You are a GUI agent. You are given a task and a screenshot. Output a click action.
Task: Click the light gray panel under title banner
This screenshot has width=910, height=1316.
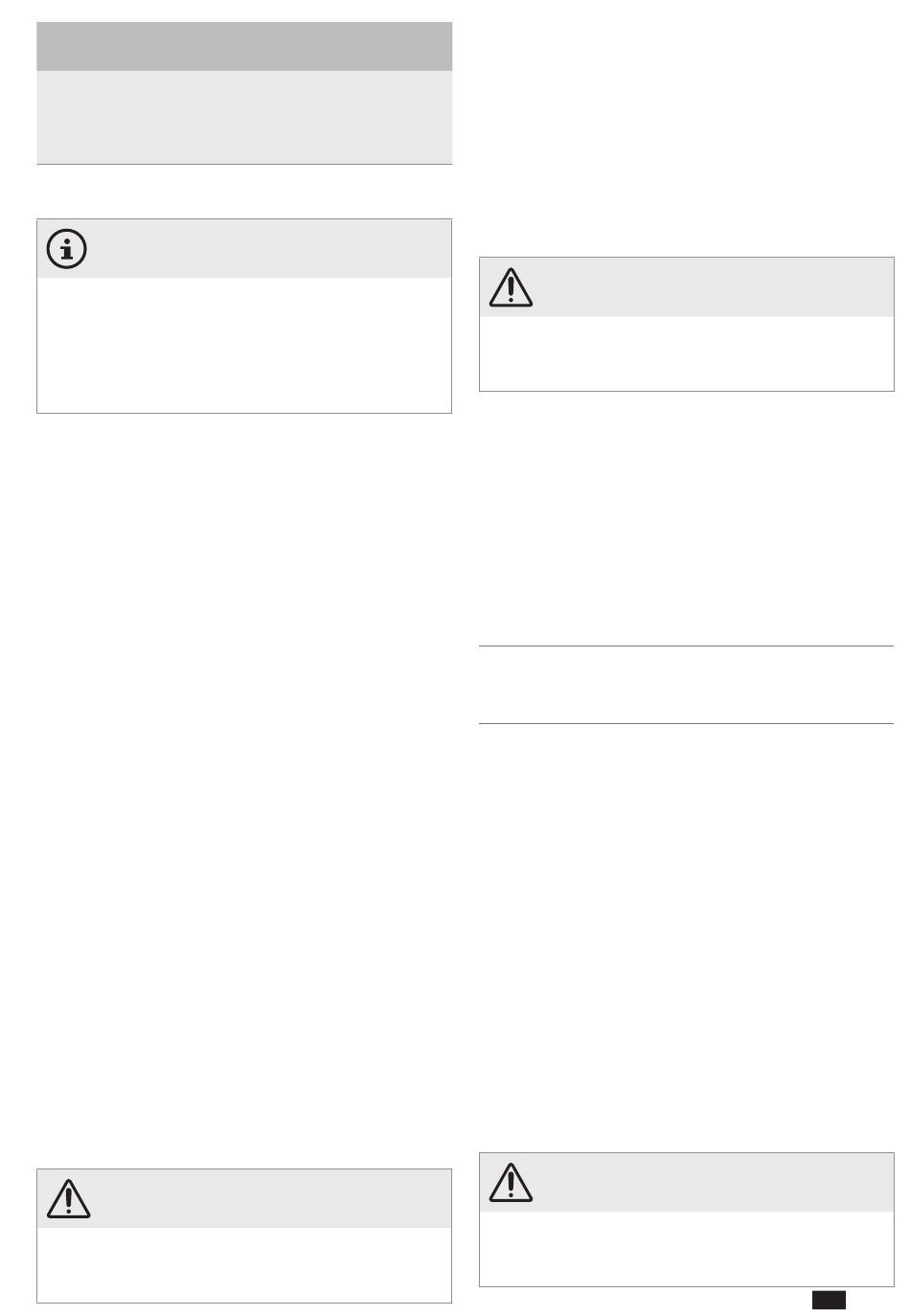click(x=244, y=117)
